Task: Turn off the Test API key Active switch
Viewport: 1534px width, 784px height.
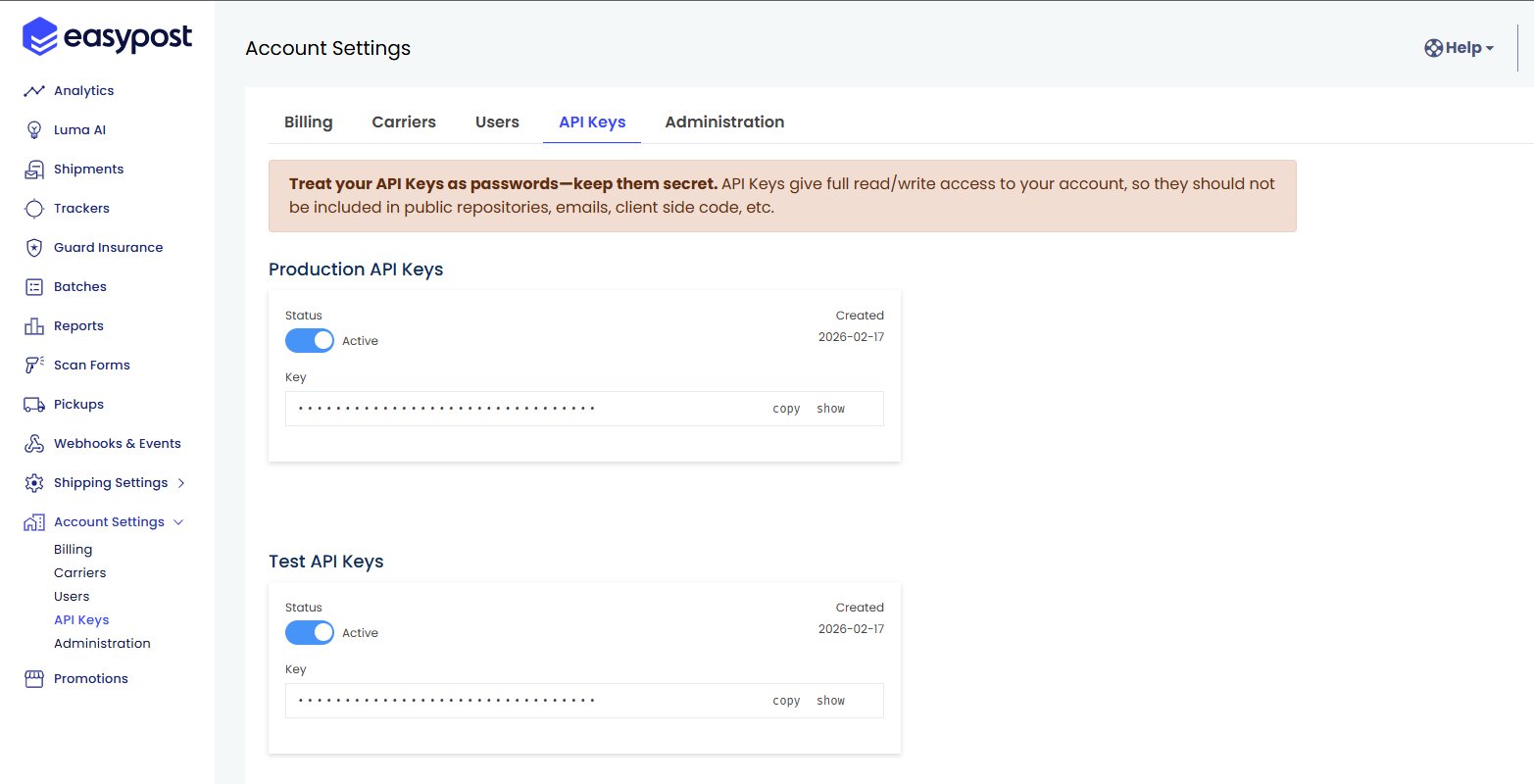Action: 310,632
